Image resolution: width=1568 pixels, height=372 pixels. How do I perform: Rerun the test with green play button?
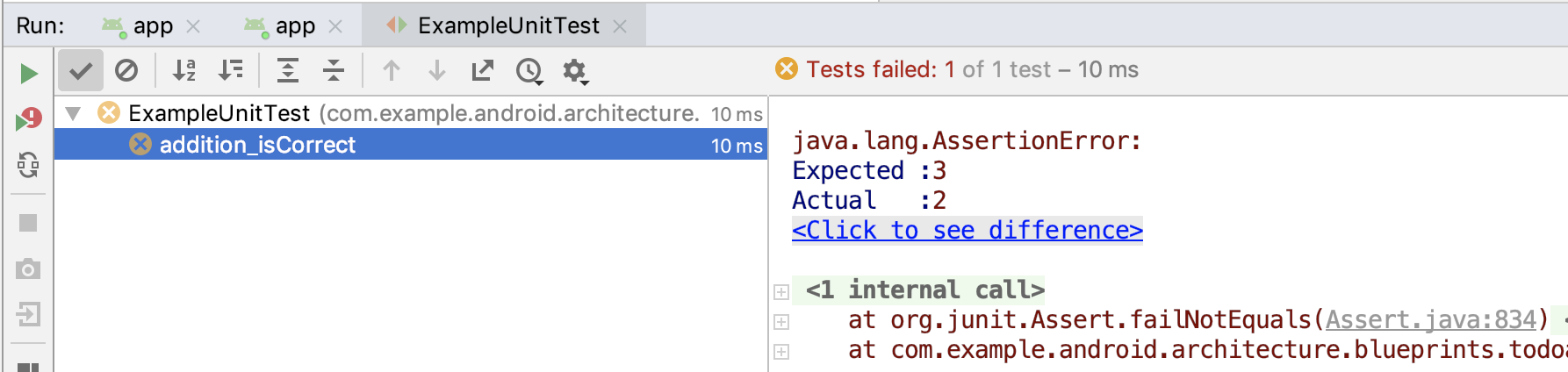[28, 73]
